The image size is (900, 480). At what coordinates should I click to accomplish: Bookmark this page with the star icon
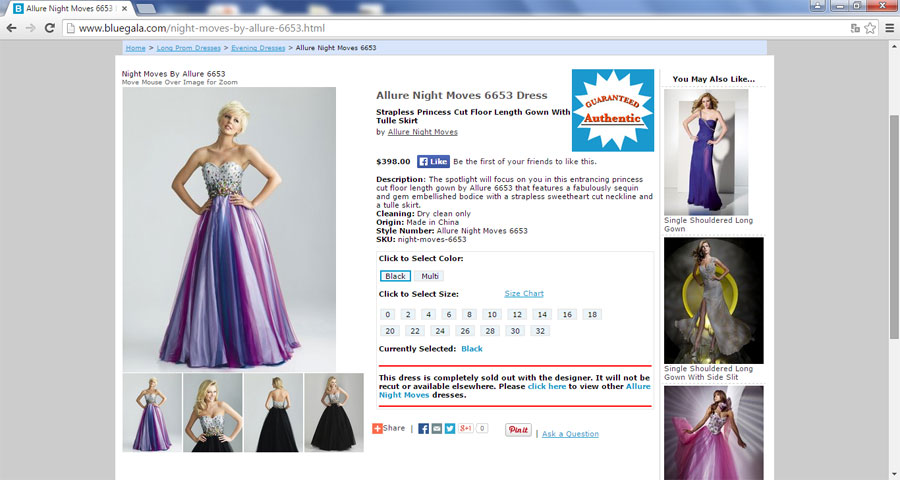tap(870, 27)
